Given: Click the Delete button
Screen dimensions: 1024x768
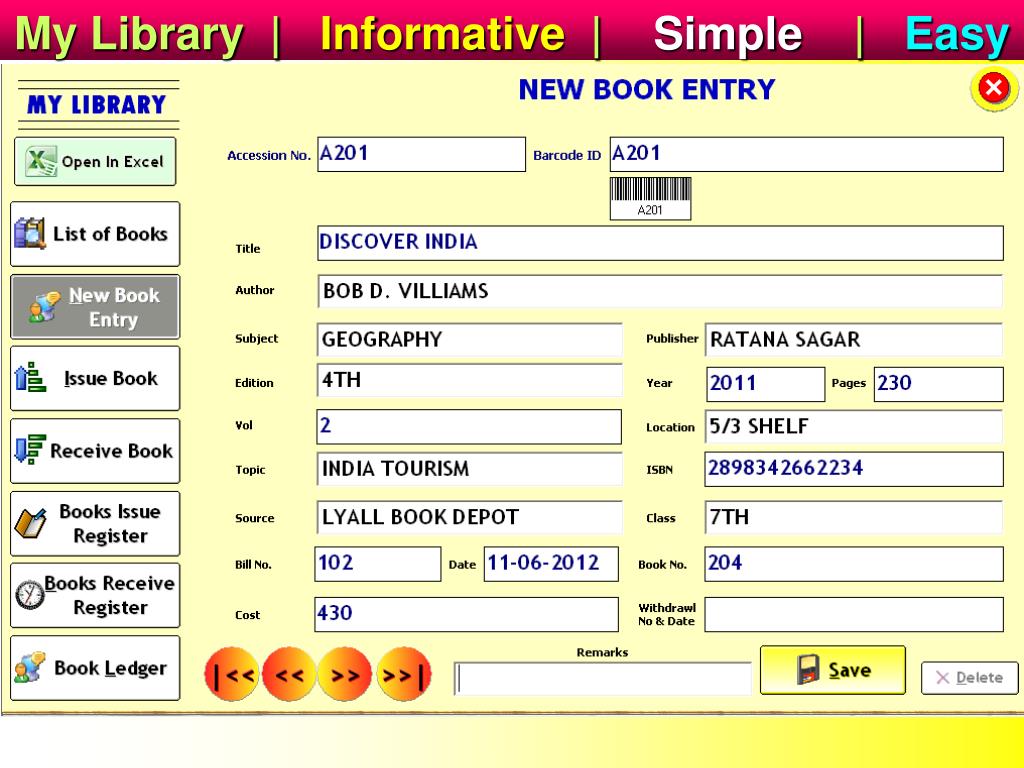Looking at the screenshot, I should [x=970, y=678].
